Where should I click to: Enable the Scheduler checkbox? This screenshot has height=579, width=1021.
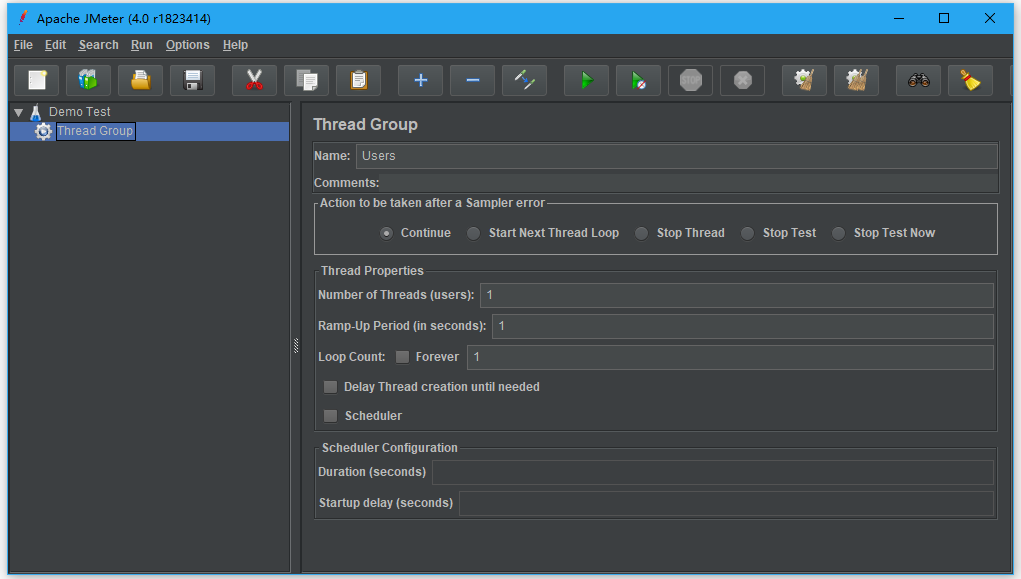pos(330,416)
